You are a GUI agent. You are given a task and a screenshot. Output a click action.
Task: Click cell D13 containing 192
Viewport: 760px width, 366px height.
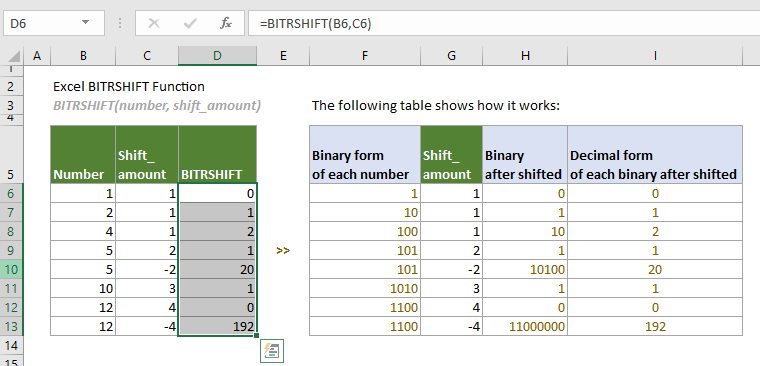click(x=217, y=326)
